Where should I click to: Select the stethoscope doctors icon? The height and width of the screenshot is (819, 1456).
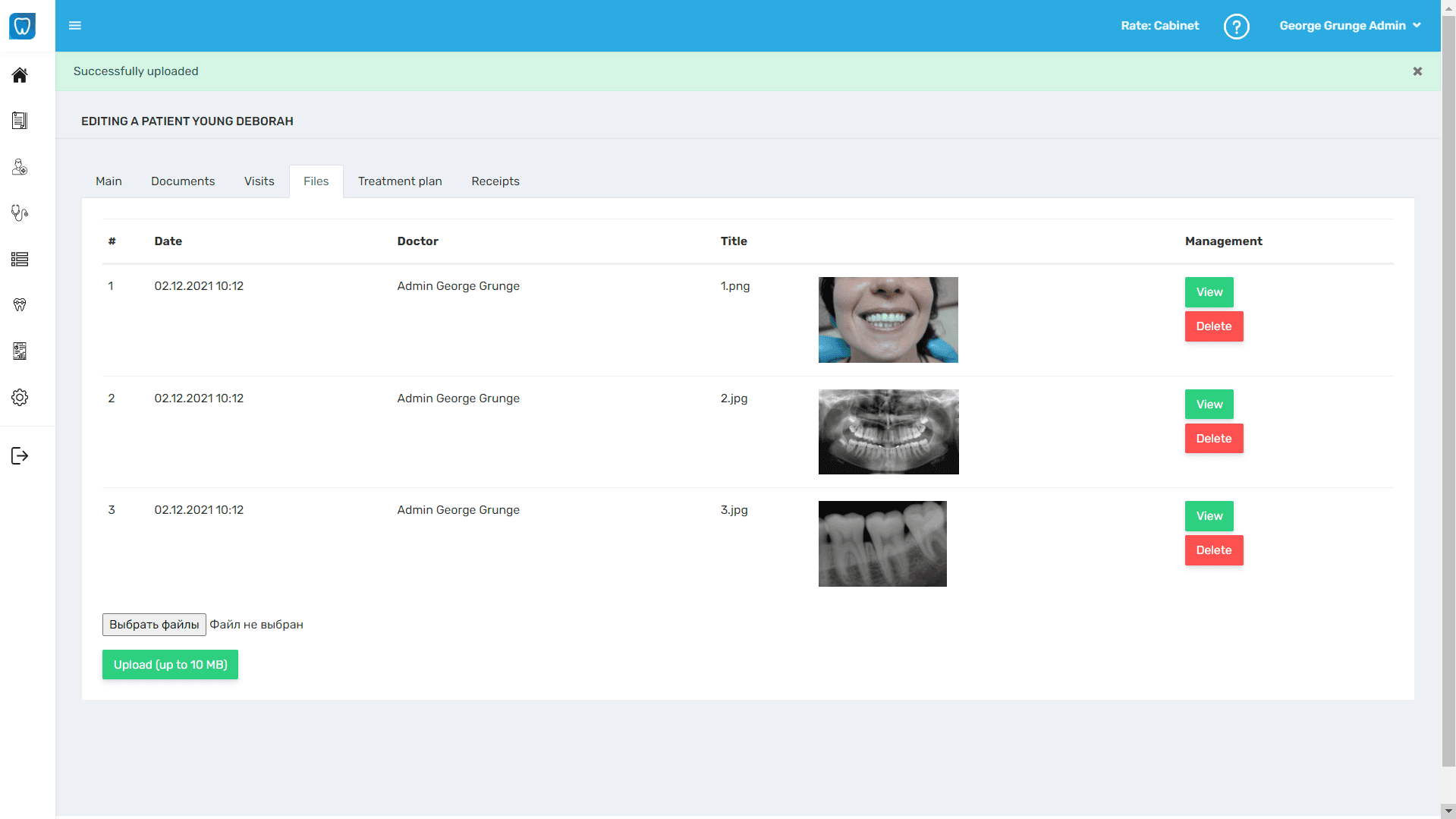pos(20,213)
